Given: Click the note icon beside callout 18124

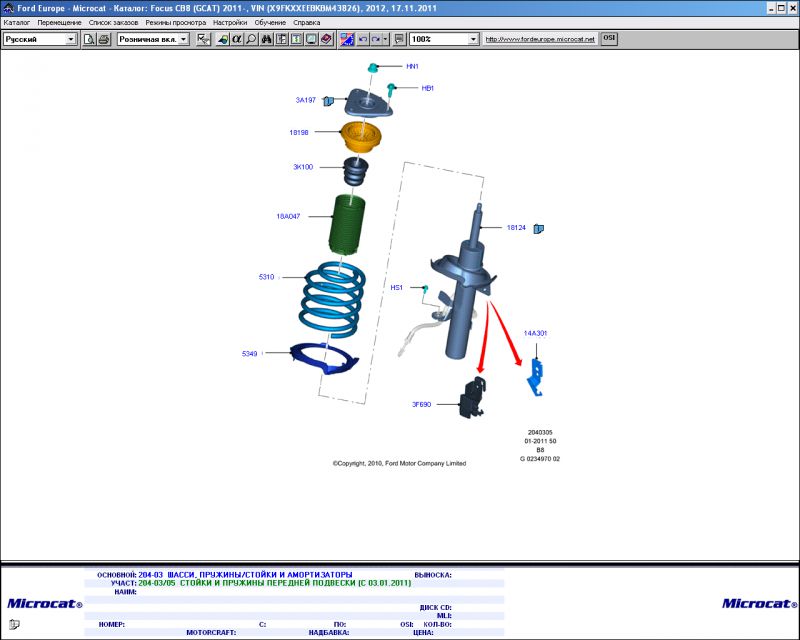Looking at the screenshot, I should pos(538,229).
